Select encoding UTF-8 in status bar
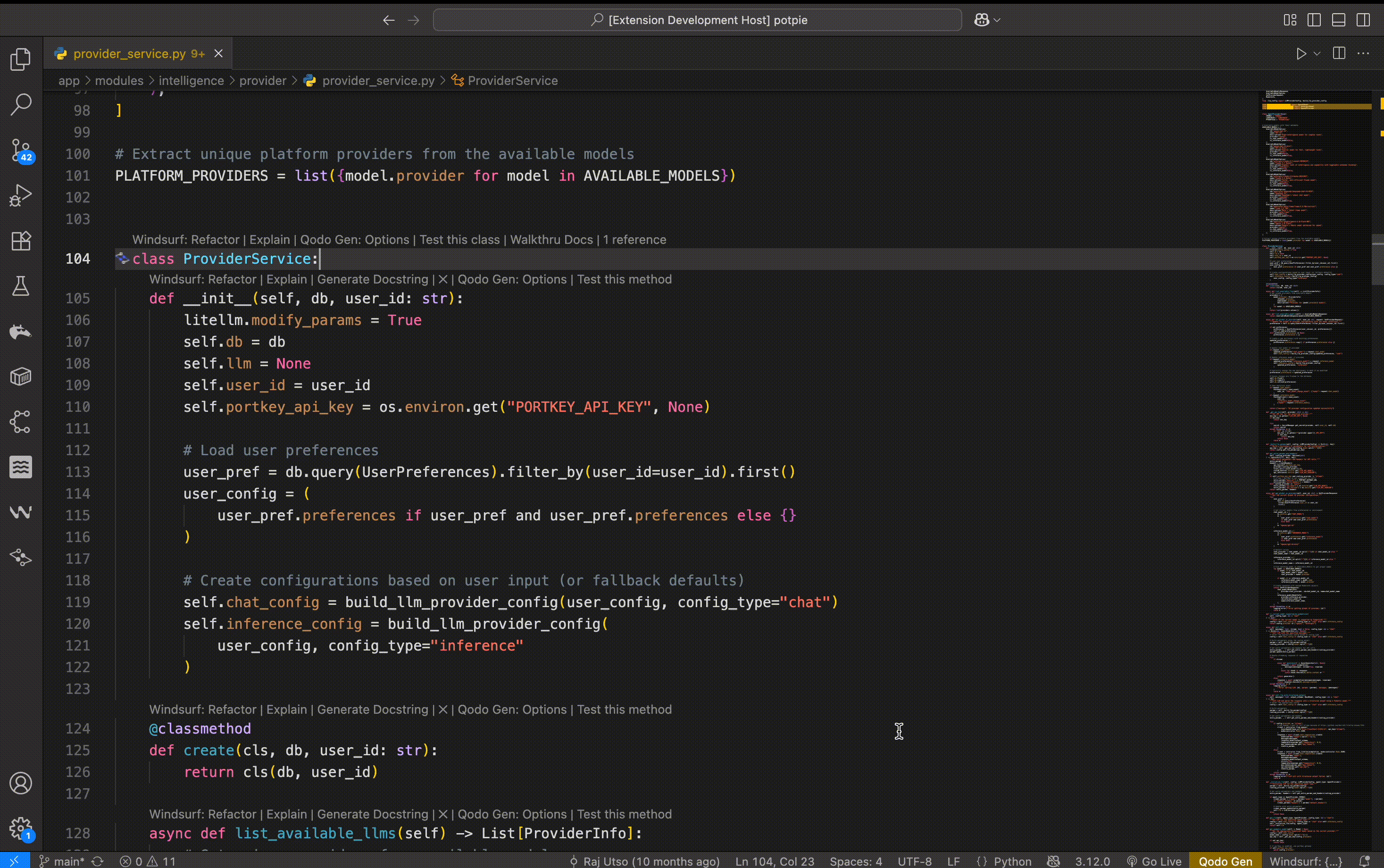This screenshot has height=868, width=1384. click(915, 861)
